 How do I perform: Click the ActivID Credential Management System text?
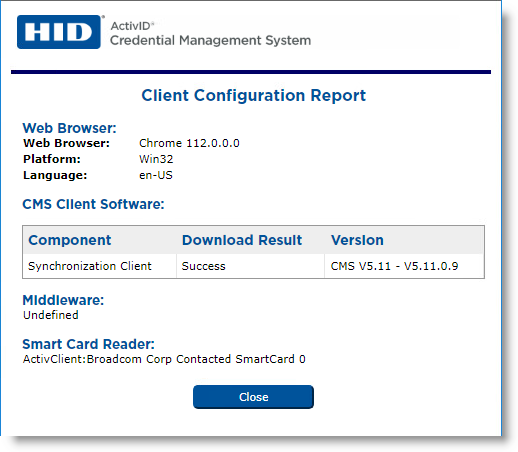tap(210, 34)
